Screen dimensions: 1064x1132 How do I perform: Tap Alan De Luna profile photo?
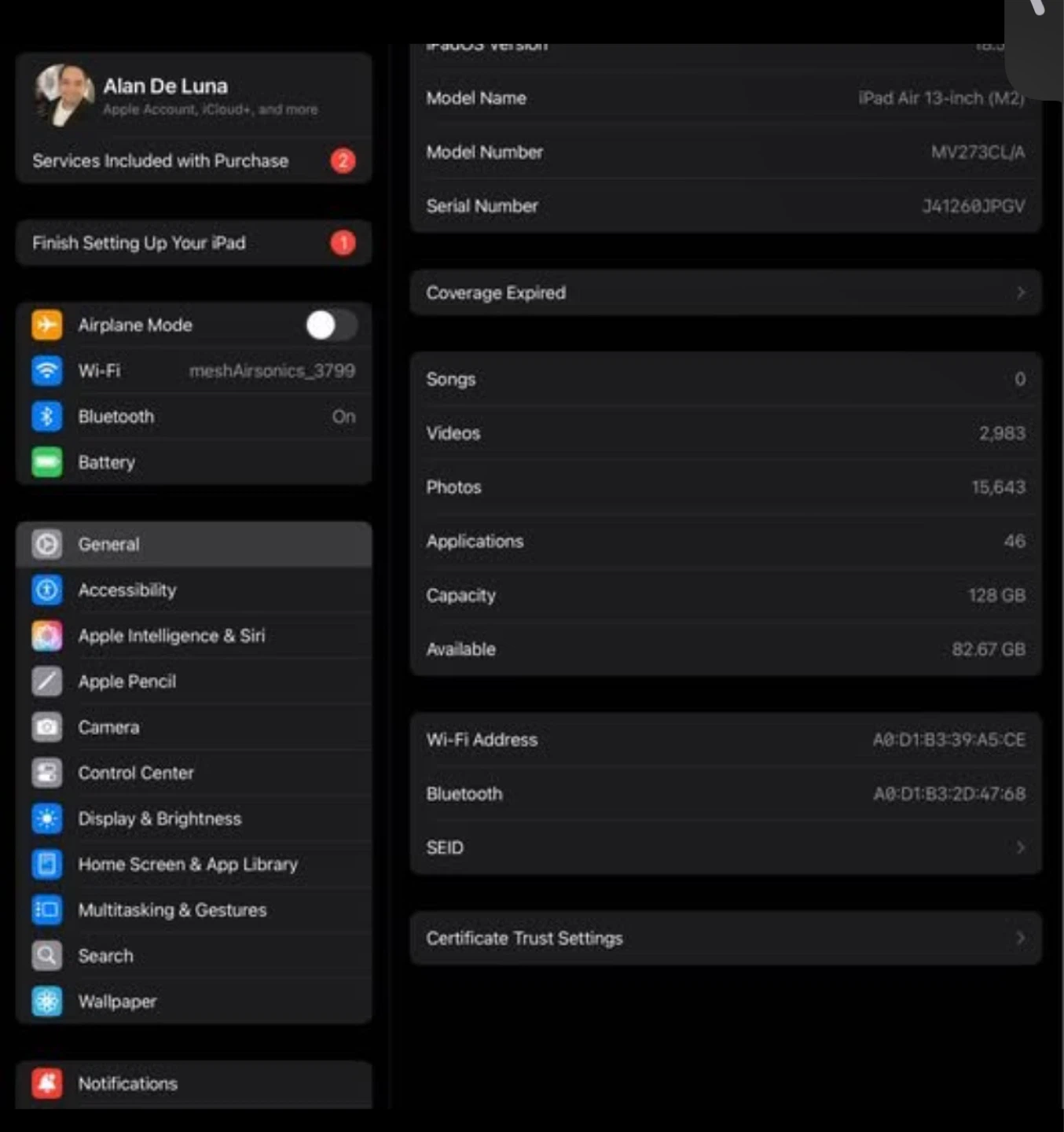(64, 95)
